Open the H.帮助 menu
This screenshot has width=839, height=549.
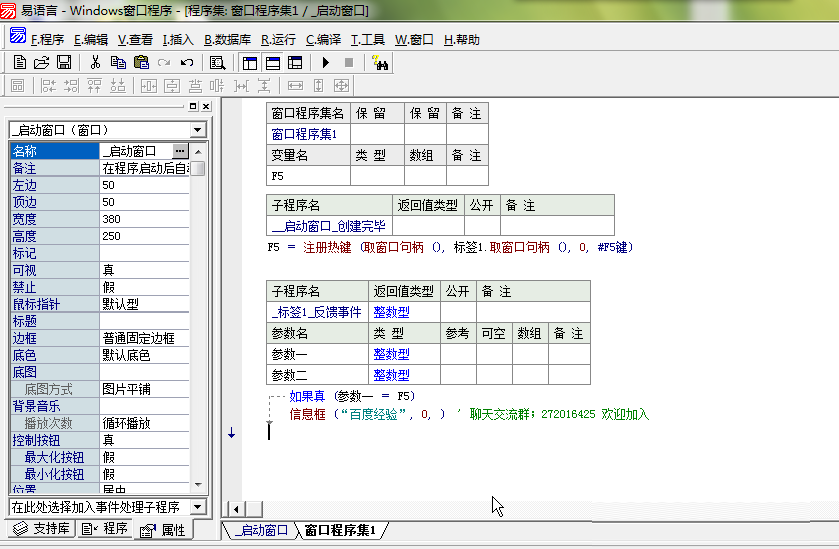462,40
